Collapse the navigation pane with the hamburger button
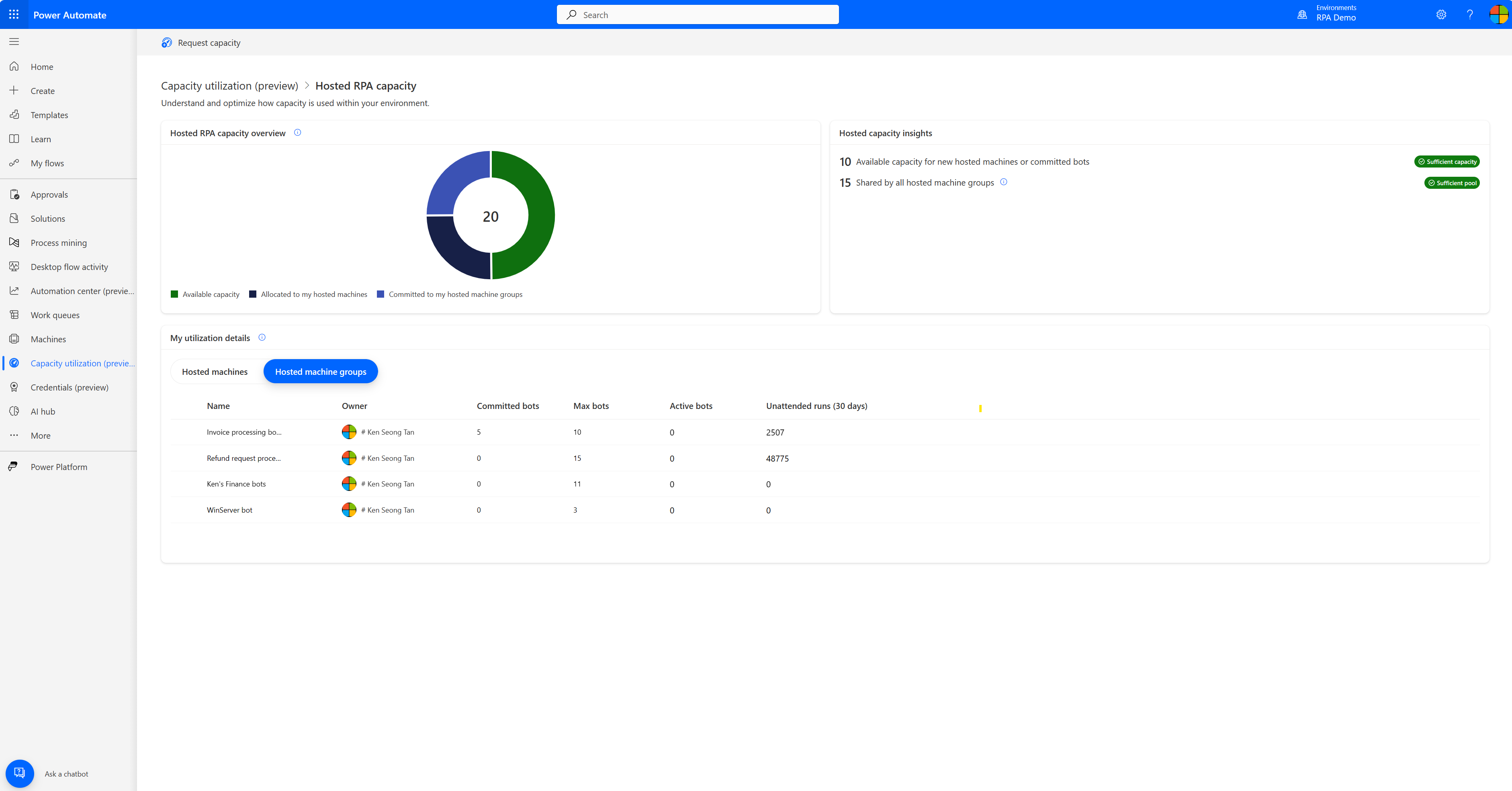Viewport: 1512px width, 791px height. 14,42
